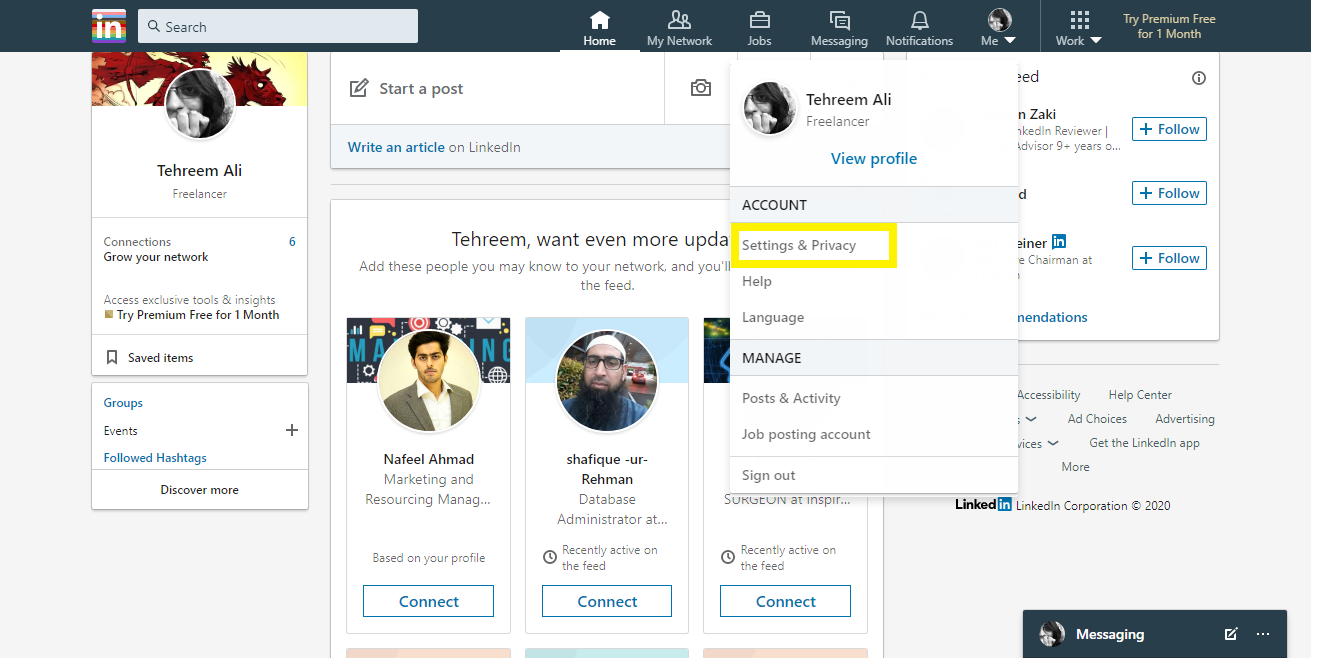Open Followed Hashtags
Viewport: 1326px width, 658px height.
(x=155, y=458)
